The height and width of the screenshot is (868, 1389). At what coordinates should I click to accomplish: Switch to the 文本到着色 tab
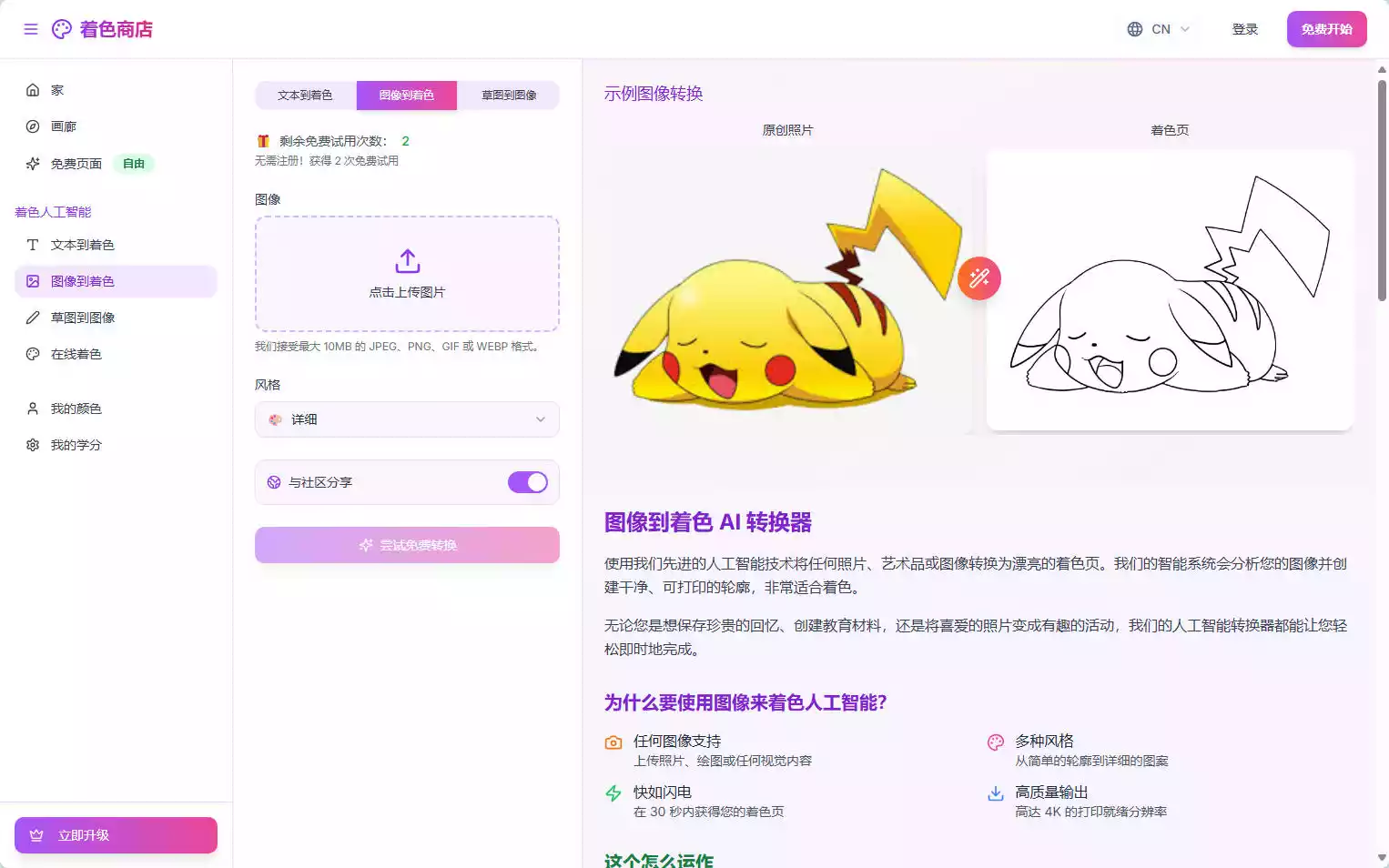click(x=305, y=96)
